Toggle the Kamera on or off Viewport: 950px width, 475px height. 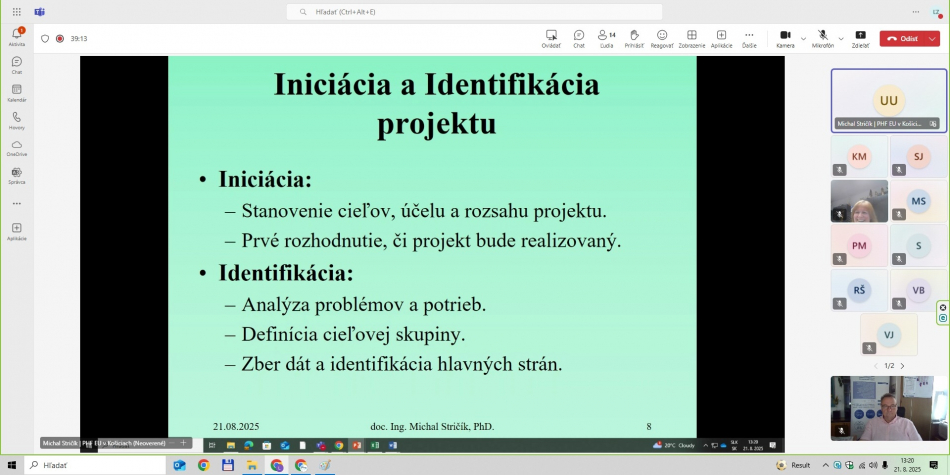coord(785,38)
